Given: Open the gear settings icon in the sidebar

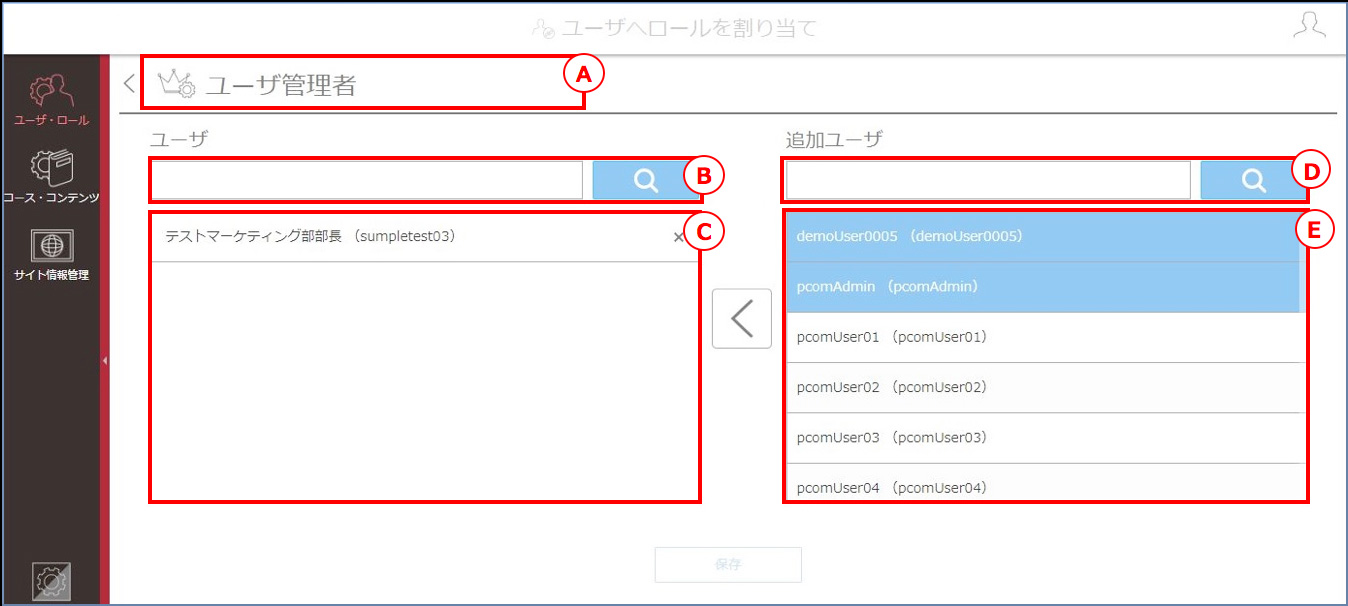Looking at the screenshot, I should point(51,582).
